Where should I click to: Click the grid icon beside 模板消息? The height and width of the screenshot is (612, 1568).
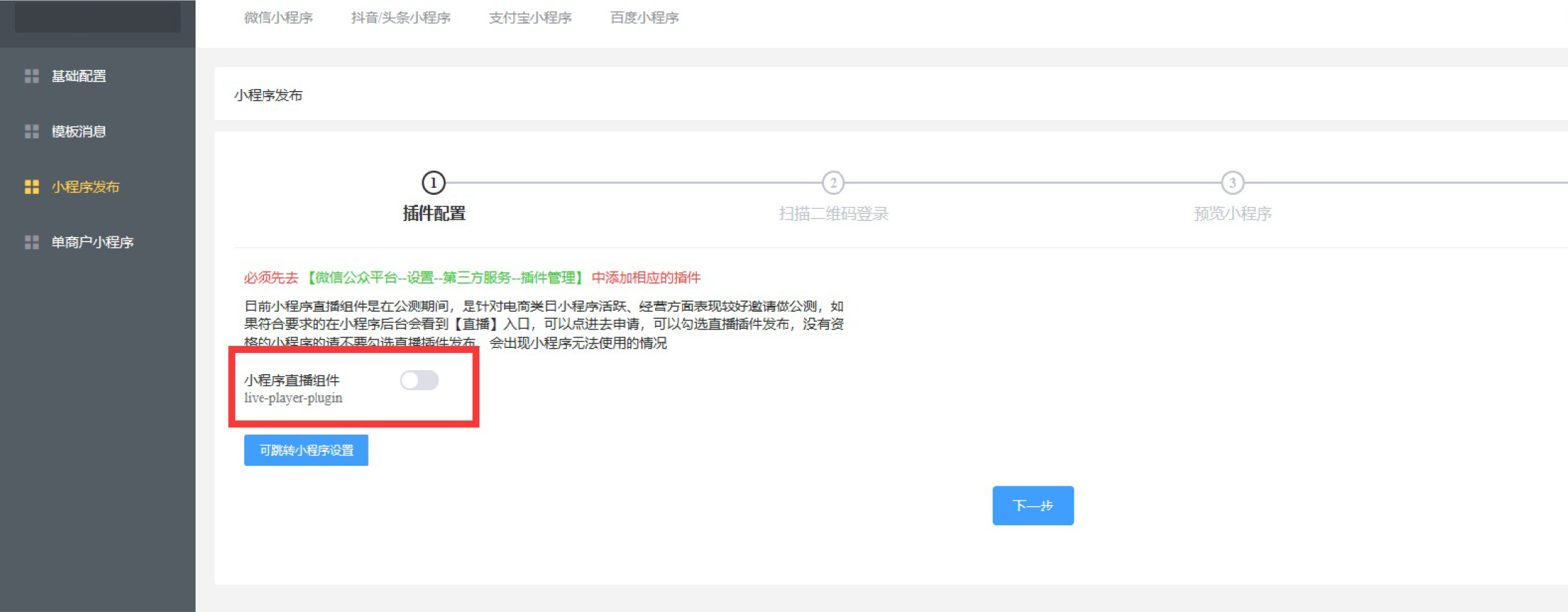(32, 131)
